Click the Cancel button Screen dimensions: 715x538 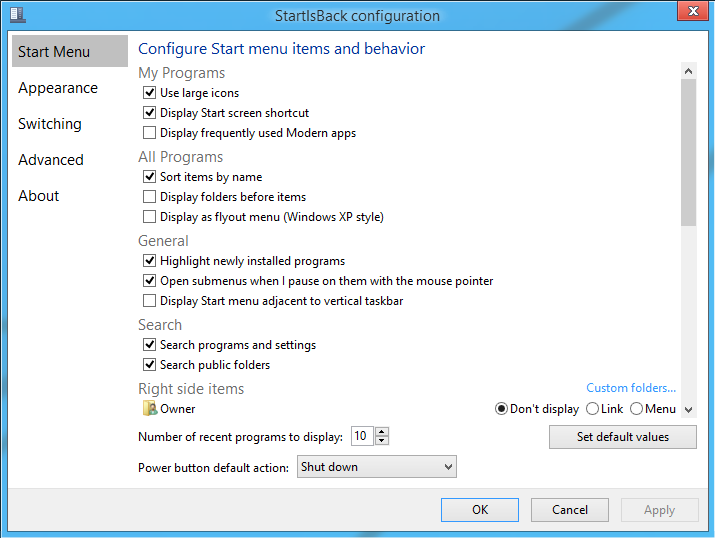570,510
